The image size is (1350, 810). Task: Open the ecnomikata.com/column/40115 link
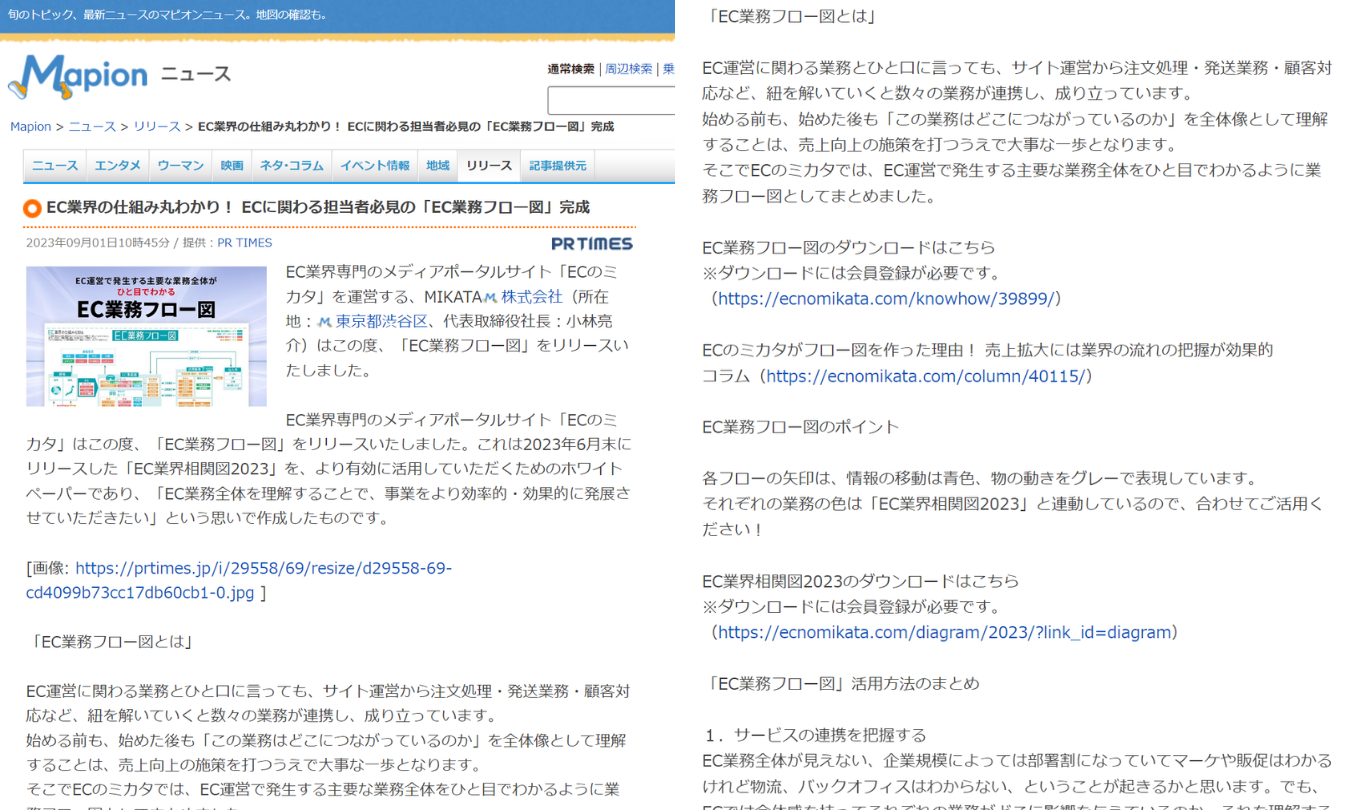[x=925, y=376]
